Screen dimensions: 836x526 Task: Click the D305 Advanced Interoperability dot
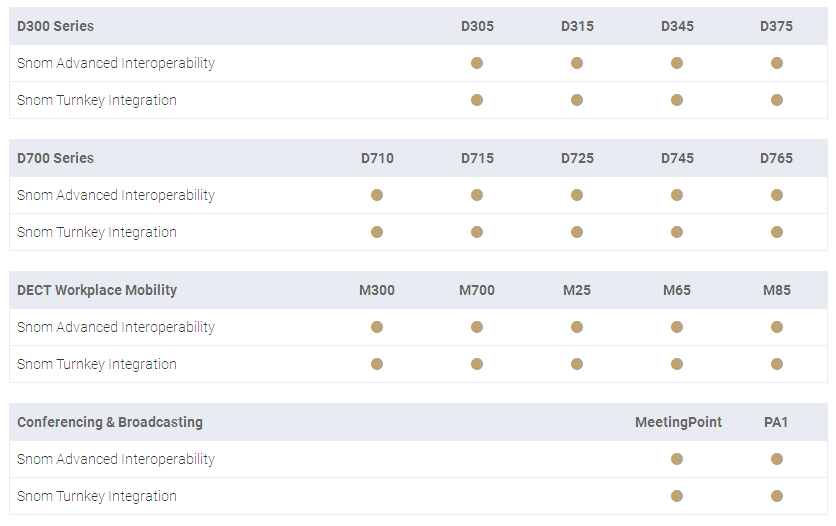click(477, 63)
